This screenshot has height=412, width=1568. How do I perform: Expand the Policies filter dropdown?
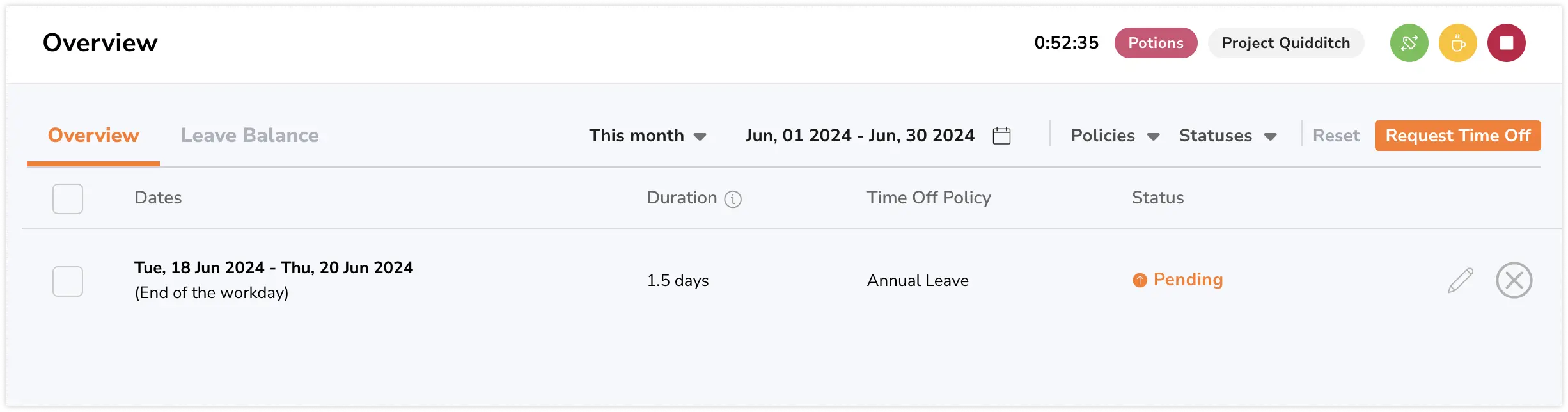(x=1114, y=135)
